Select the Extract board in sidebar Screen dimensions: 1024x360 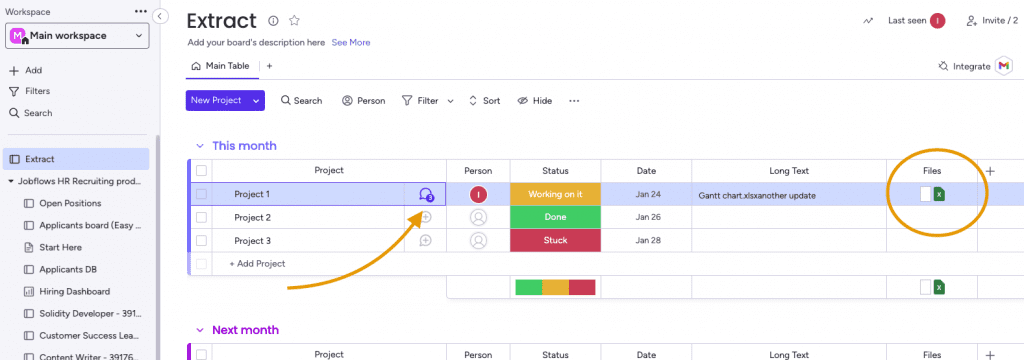[x=76, y=159]
